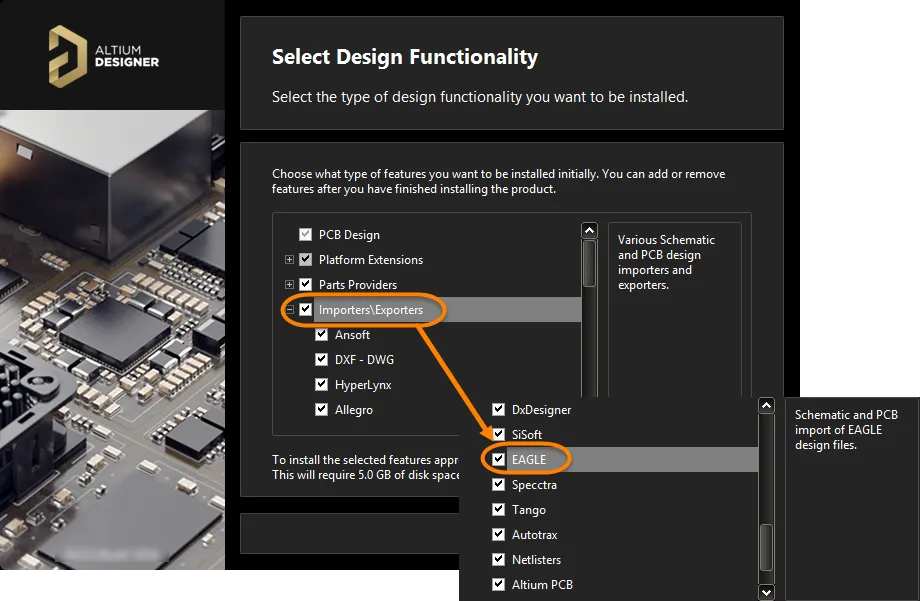The image size is (921, 601).
Task: Click the '5.0 GB of disk space' text
Action: (409, 475)
